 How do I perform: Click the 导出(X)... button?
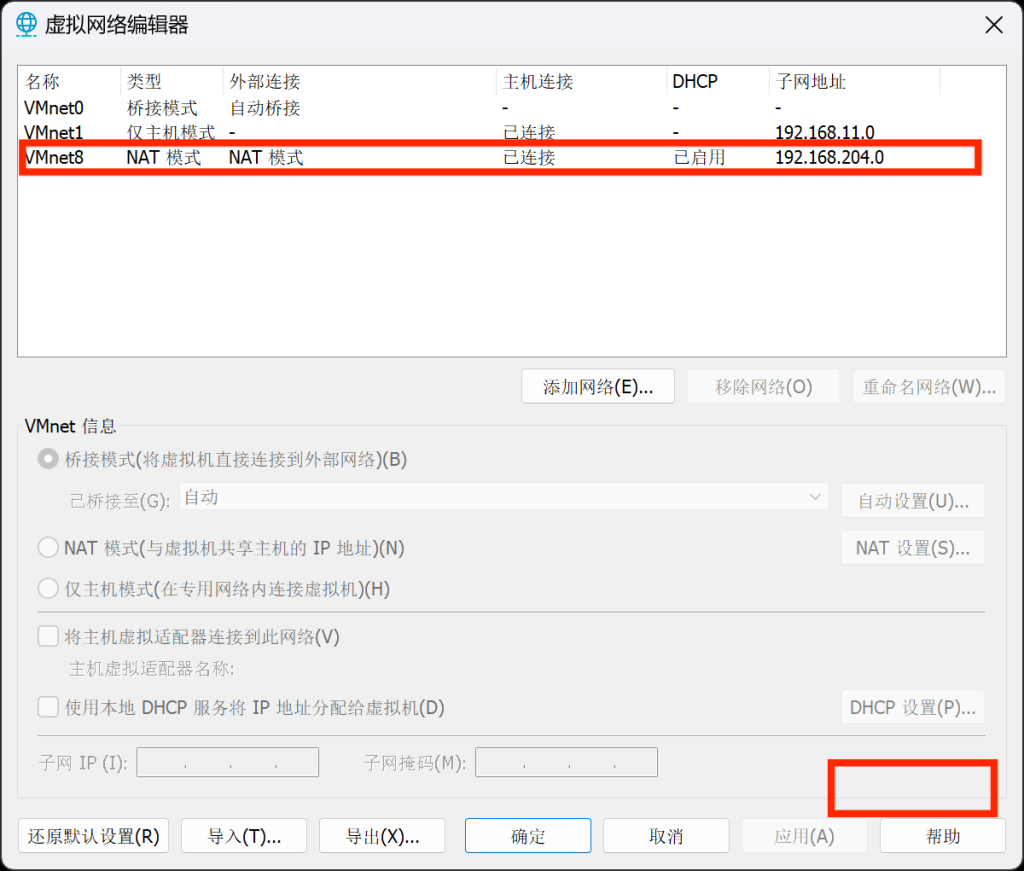tap(382, 836)
